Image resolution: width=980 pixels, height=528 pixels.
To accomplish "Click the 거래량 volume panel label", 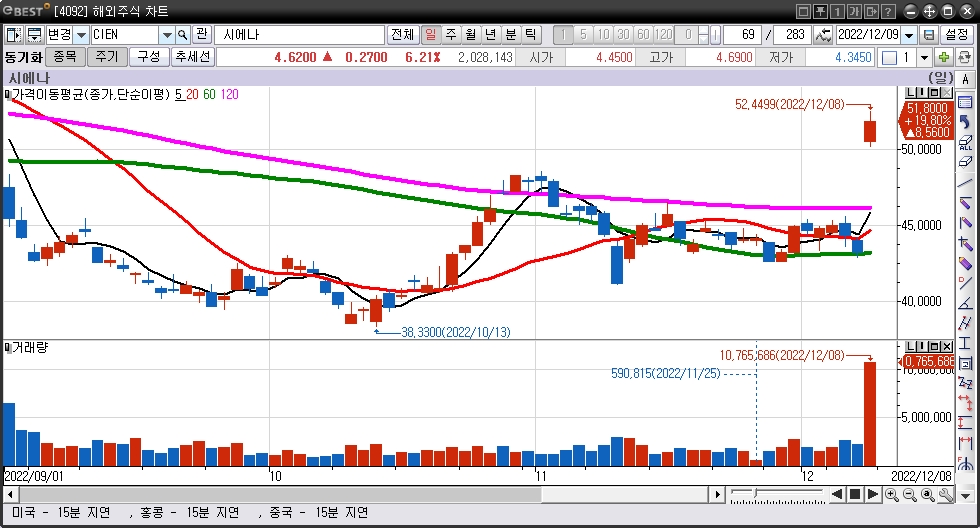I will click(x=30, y=347).
